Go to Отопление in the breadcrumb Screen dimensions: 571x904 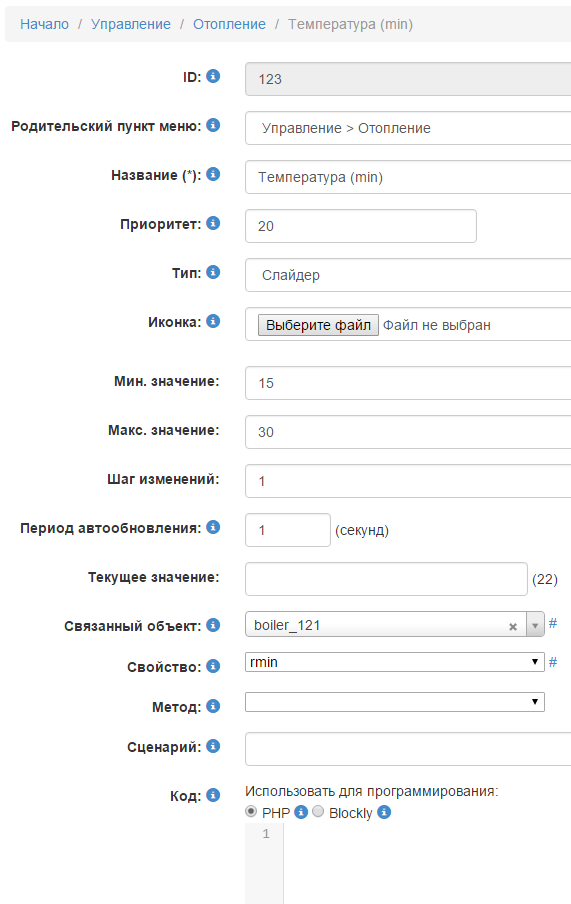pos(230,24)
